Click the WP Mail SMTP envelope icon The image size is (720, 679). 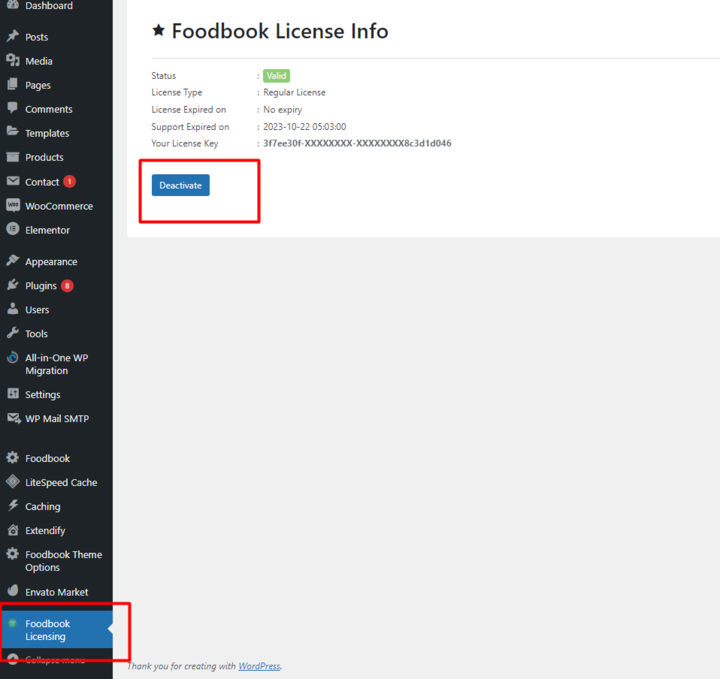[14, 418]
